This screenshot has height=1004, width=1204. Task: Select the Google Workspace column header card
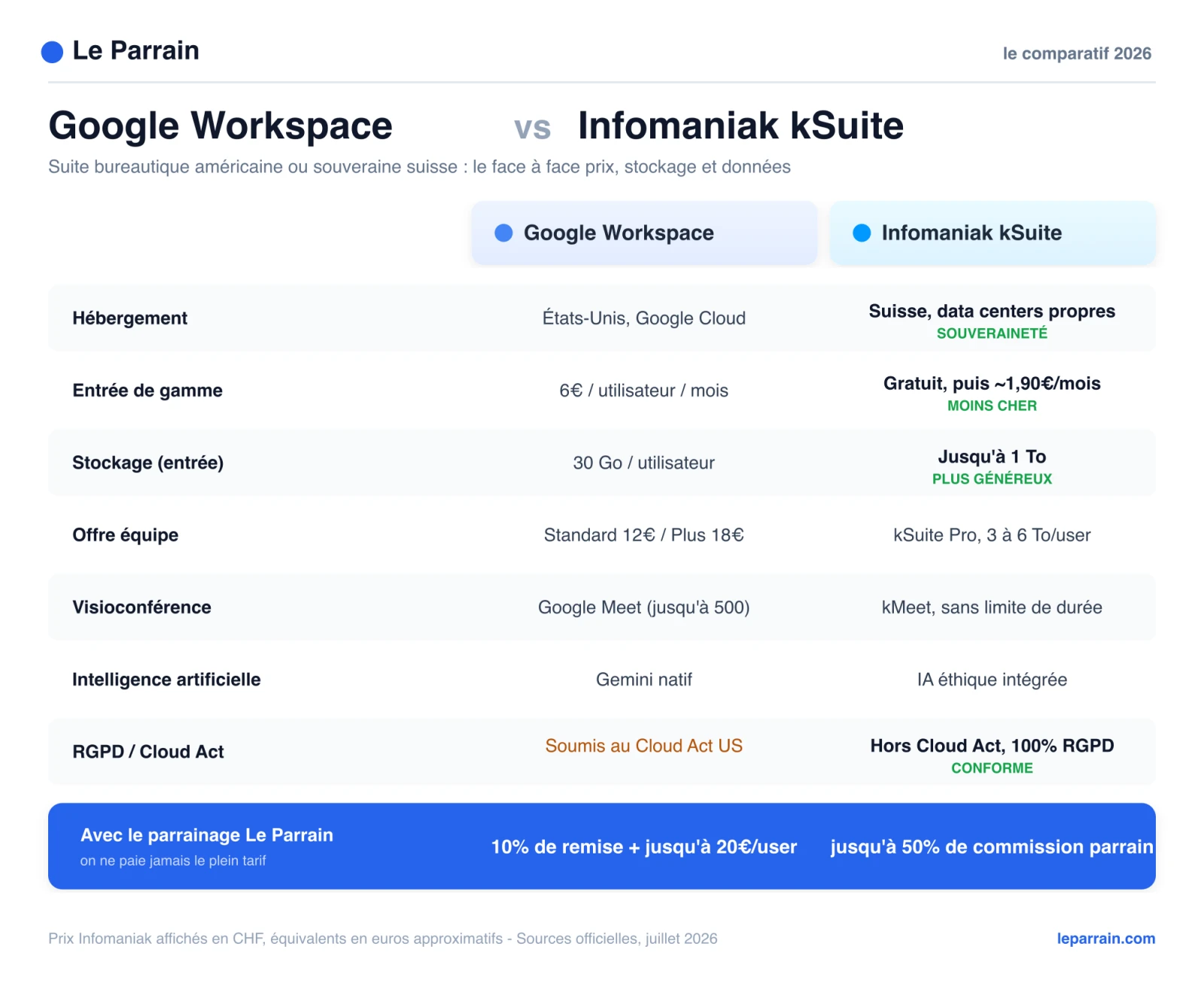pyautogui.click(x=644, y=233)
